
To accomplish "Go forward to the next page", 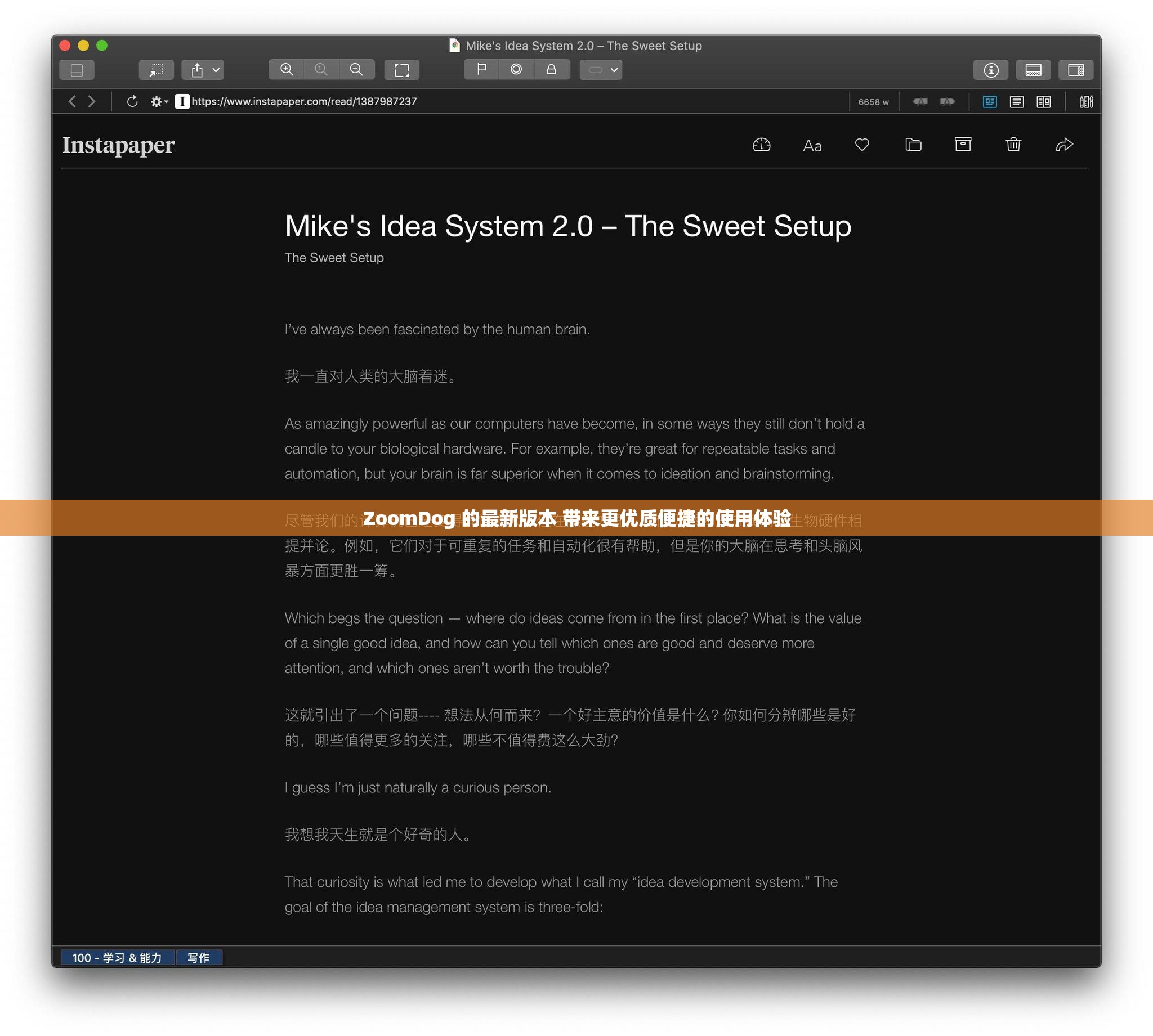I will coord(92,101).
